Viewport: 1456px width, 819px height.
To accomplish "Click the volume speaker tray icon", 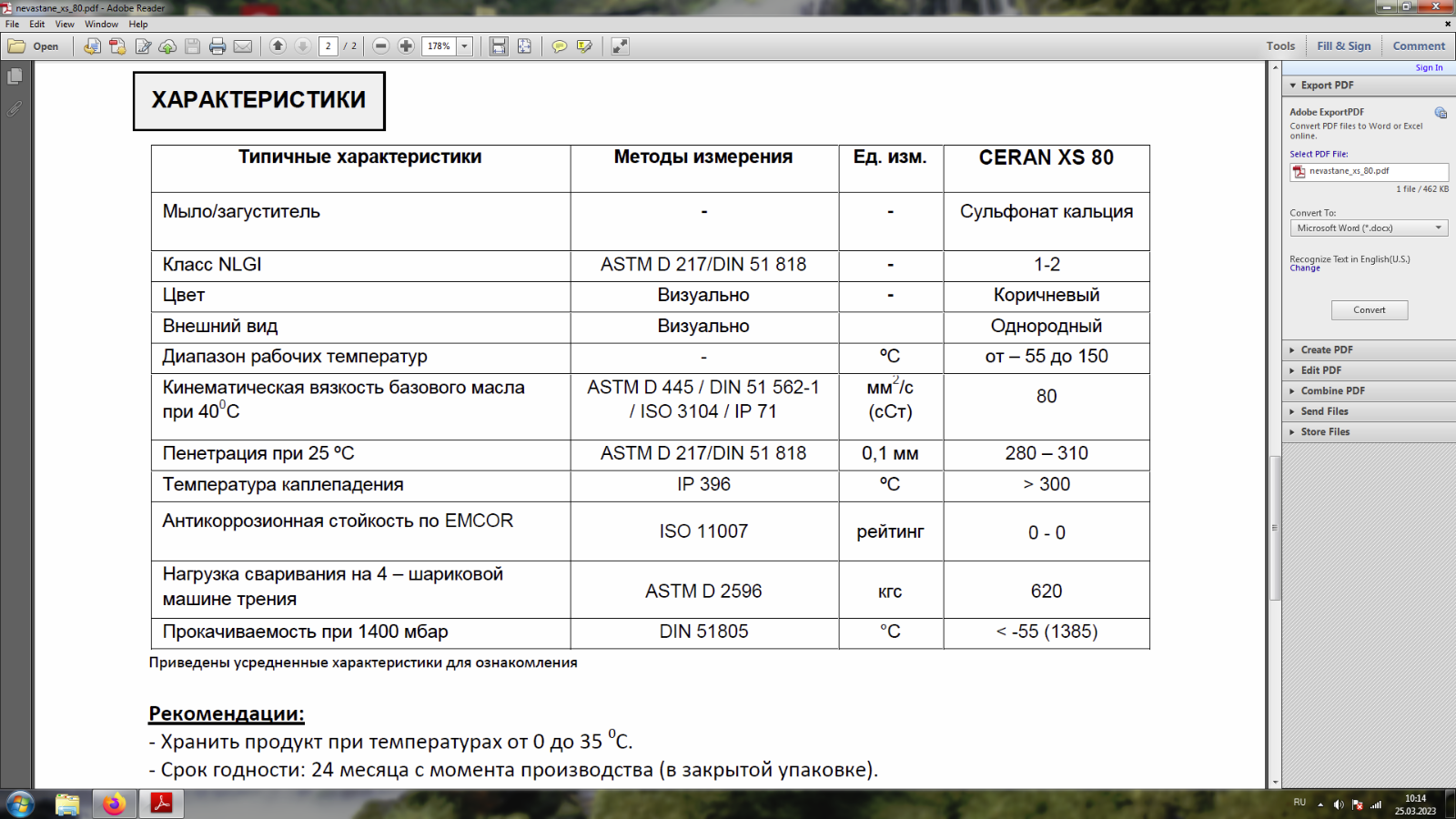I will 1339,804.
